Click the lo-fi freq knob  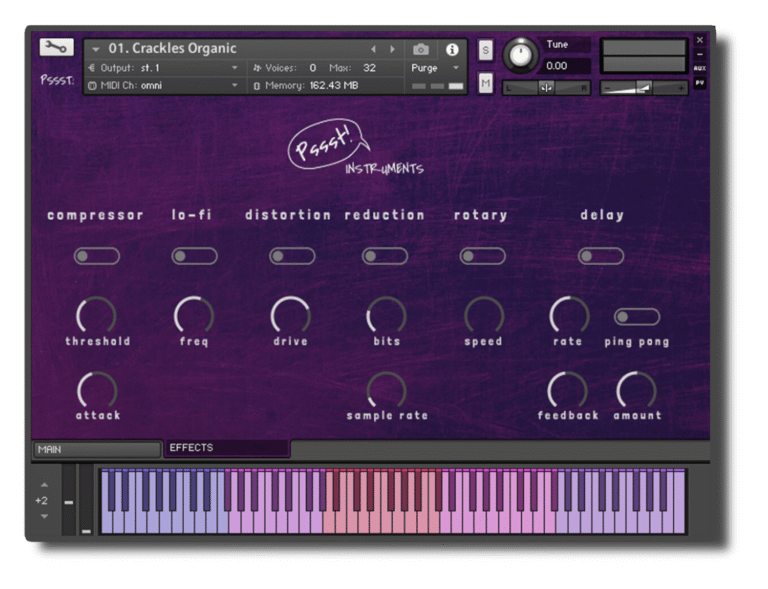click(194, 315)
